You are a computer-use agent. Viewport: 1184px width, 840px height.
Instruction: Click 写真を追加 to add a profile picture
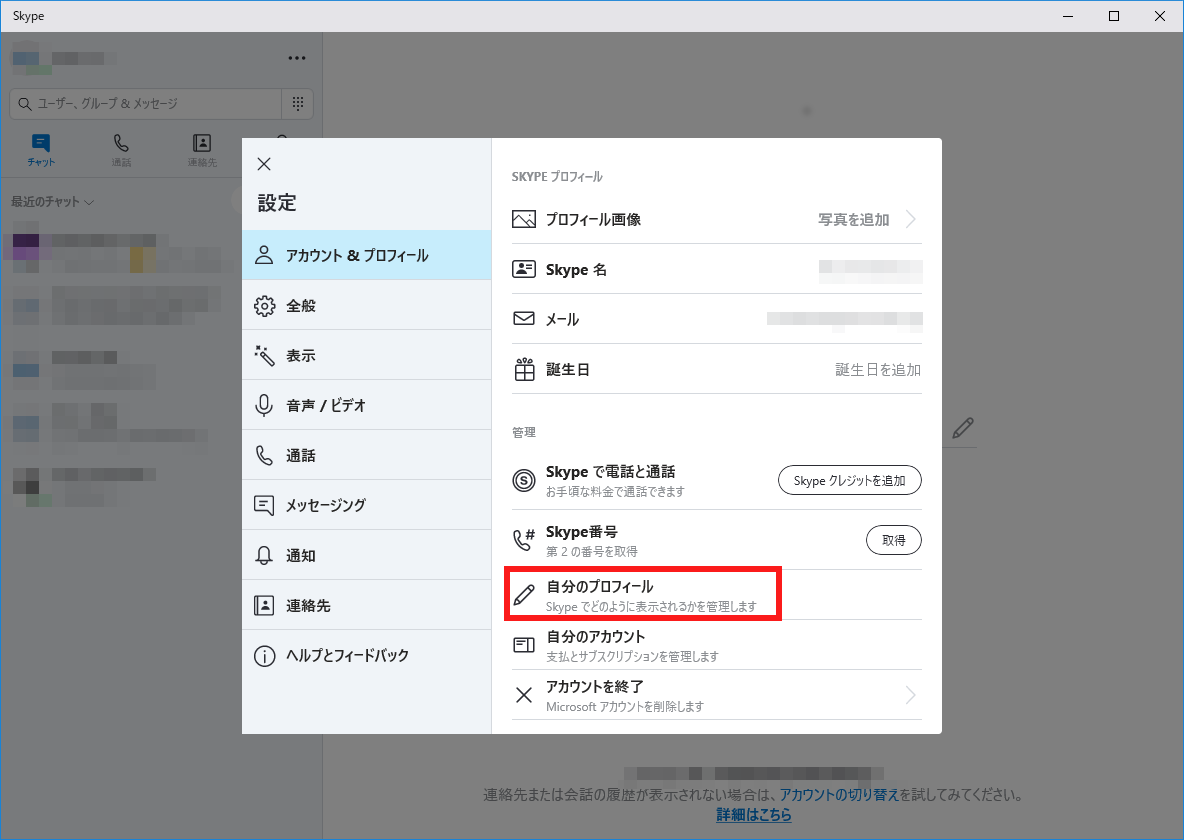click(x=853, y=219)
